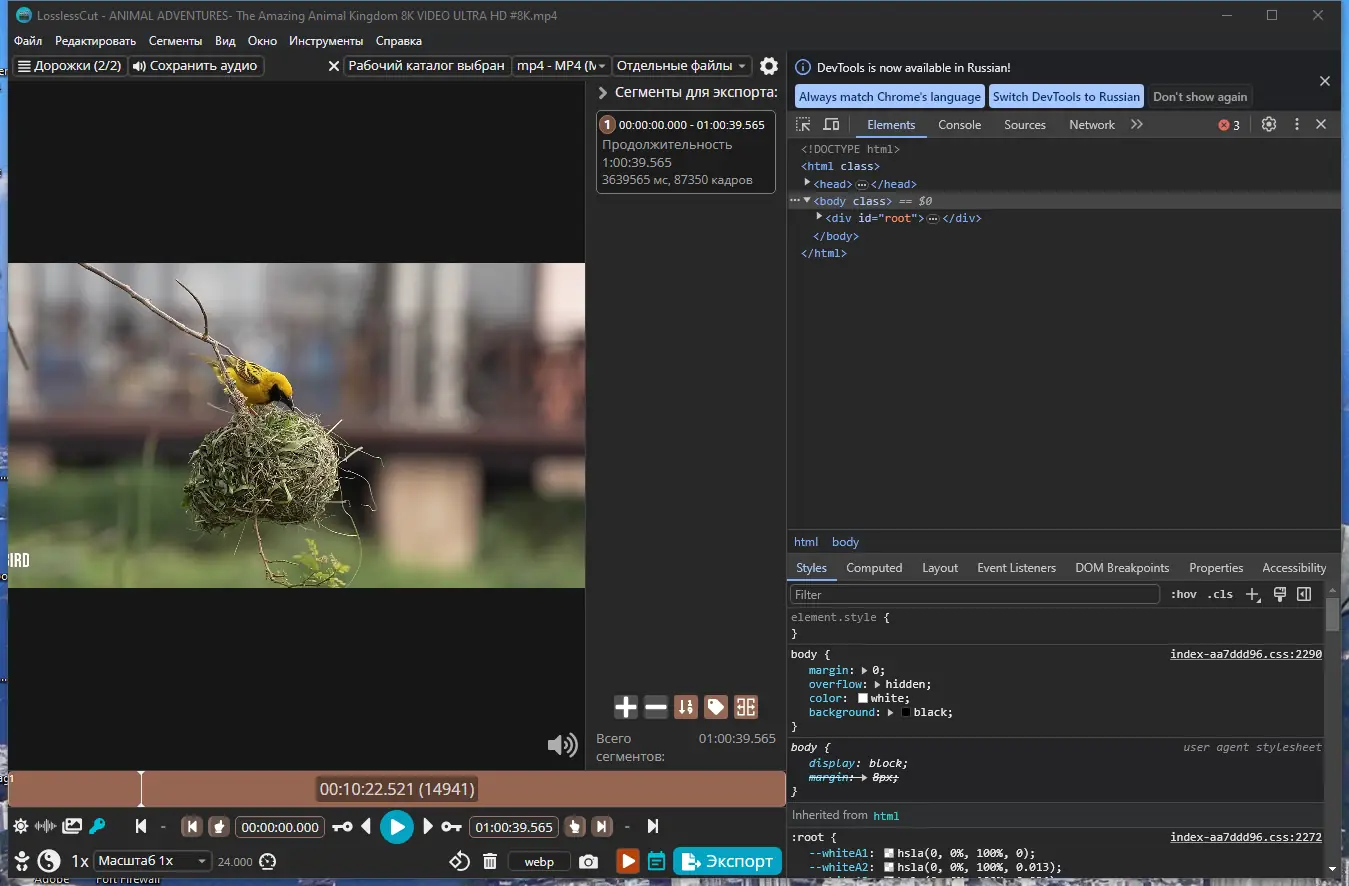Click the tag icon to label the segment

click(x=716, y=708)
